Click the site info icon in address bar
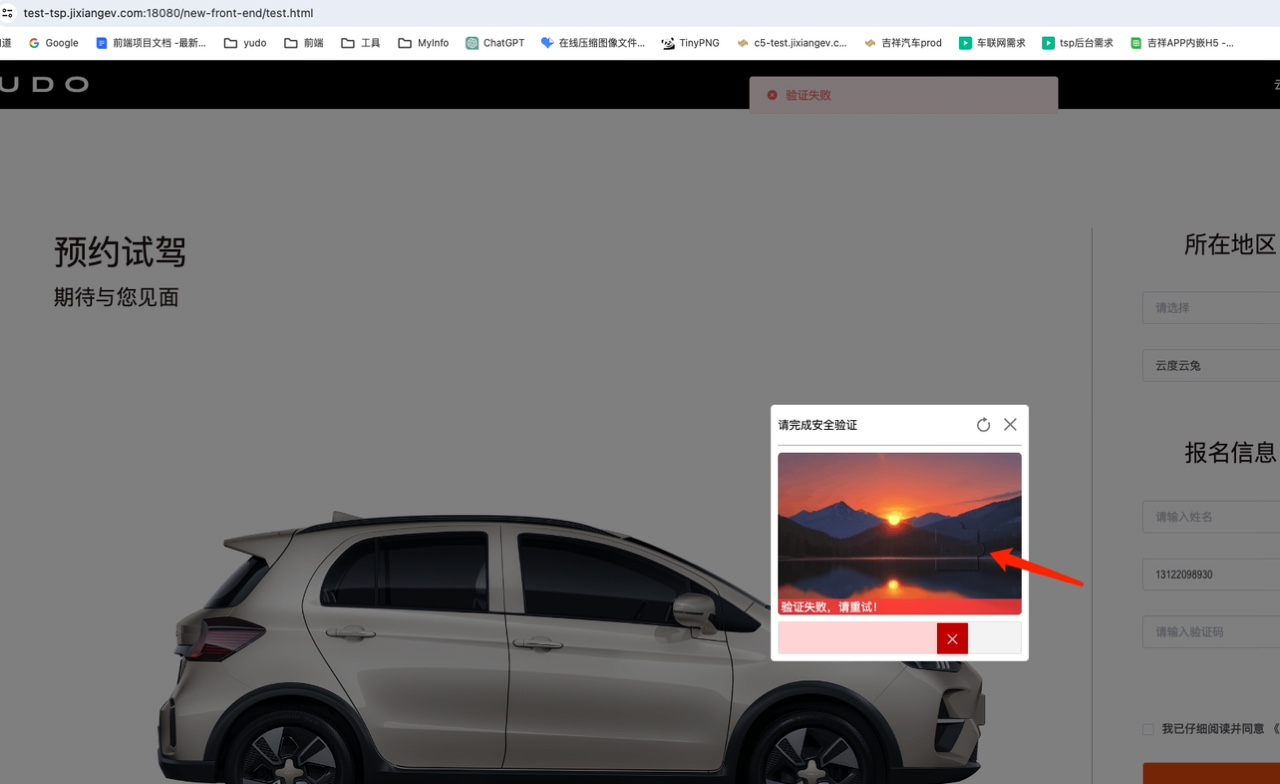This screenshot has height=784, width=1280. click(7, 13)
